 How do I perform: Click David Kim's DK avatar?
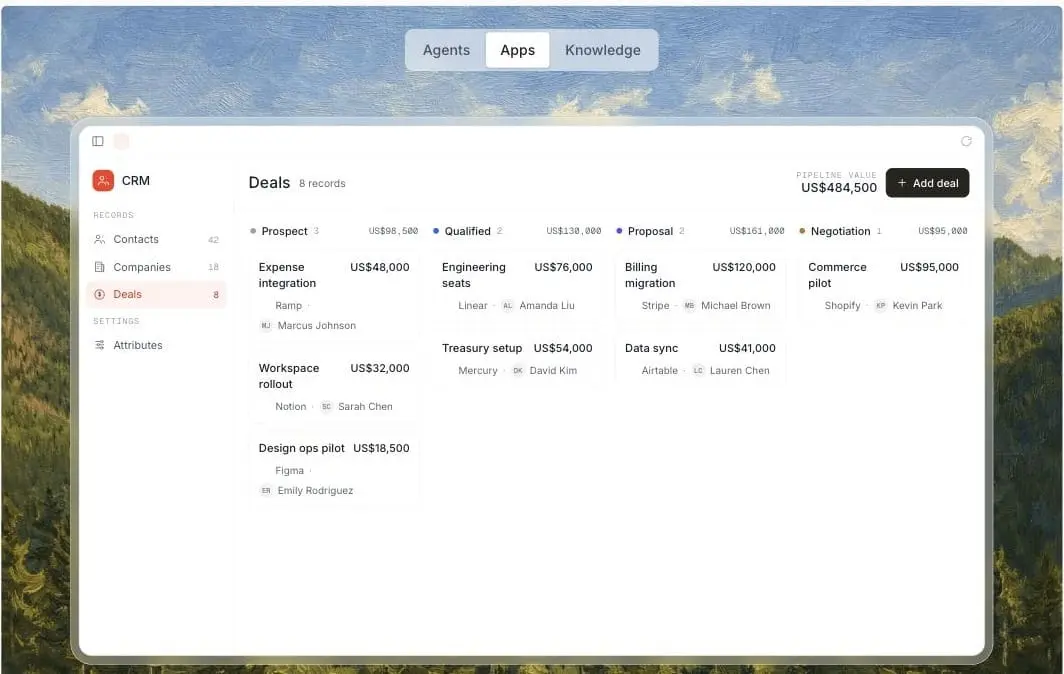(x=518, y=370)
